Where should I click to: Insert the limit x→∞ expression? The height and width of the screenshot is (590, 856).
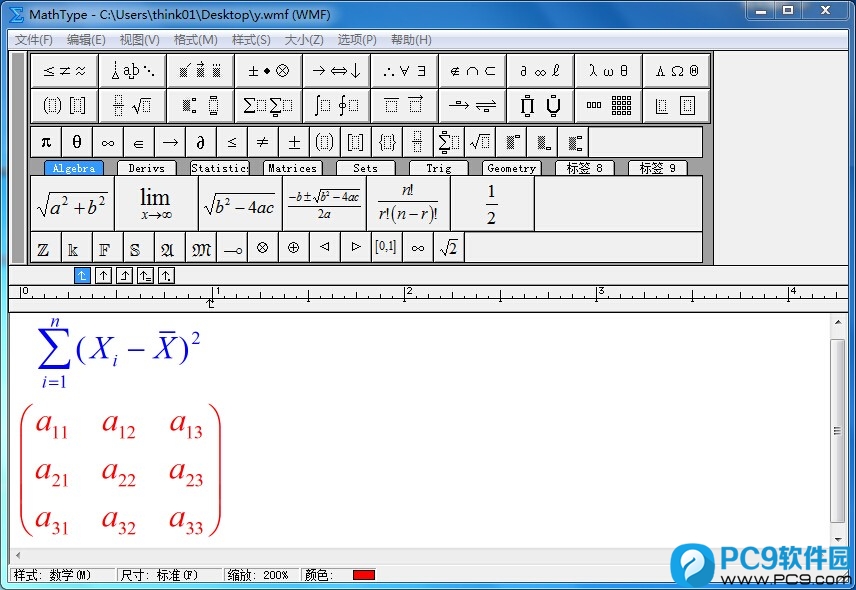coord(156,204)
